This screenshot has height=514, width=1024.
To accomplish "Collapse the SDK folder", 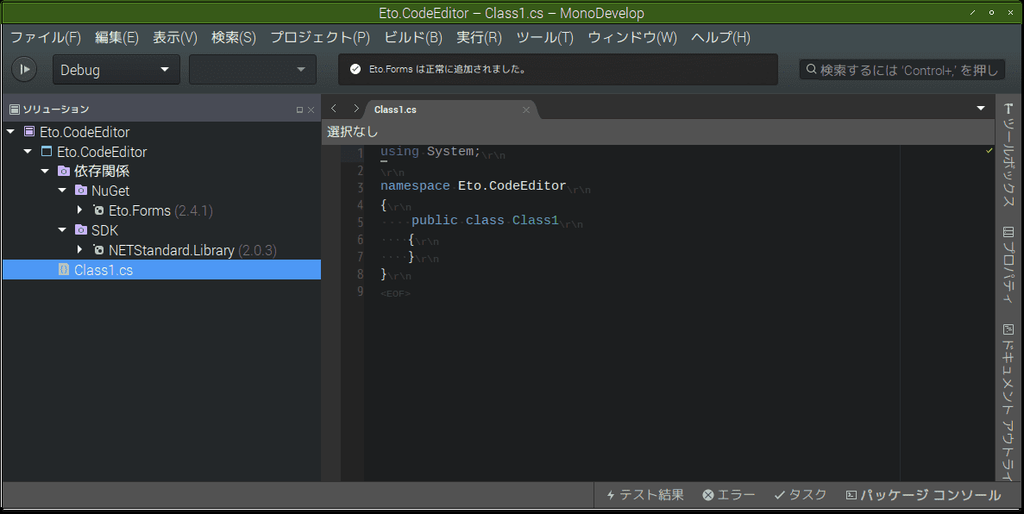I will click(x=62, y=230).
